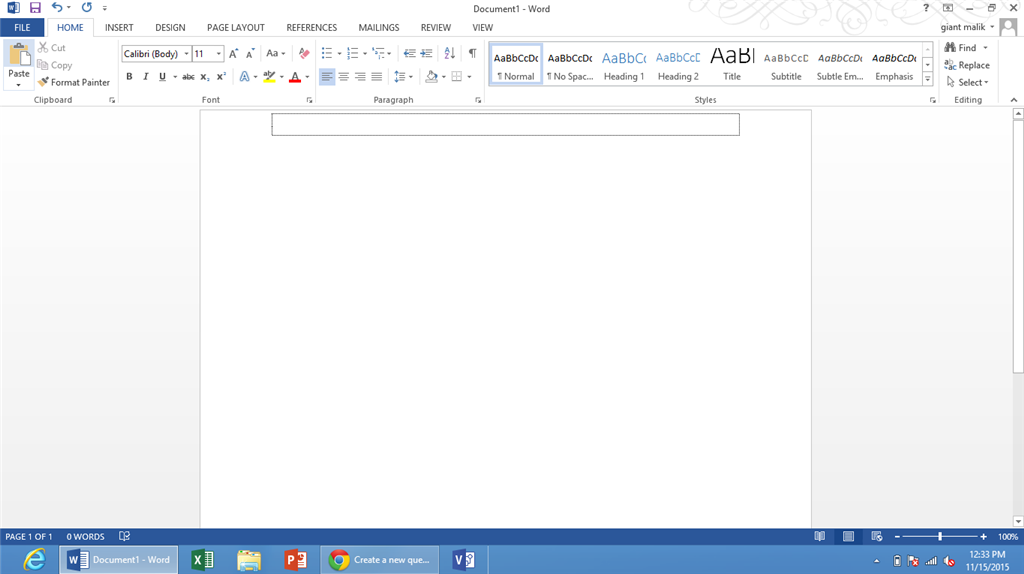Click the spelling proofing icon in status bar
Image resolution: width=1024 pixels, height=574 pixels.
[x=125, y=536]
